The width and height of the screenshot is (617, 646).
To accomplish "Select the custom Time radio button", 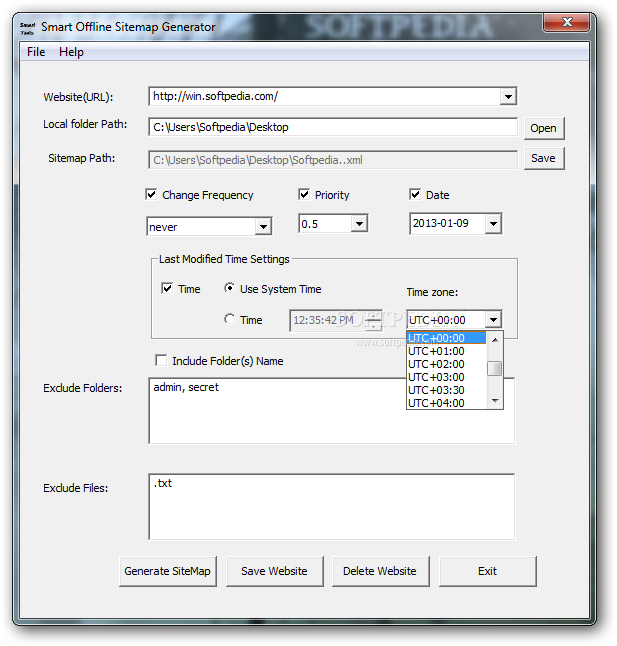I will (x=229, y=319).
